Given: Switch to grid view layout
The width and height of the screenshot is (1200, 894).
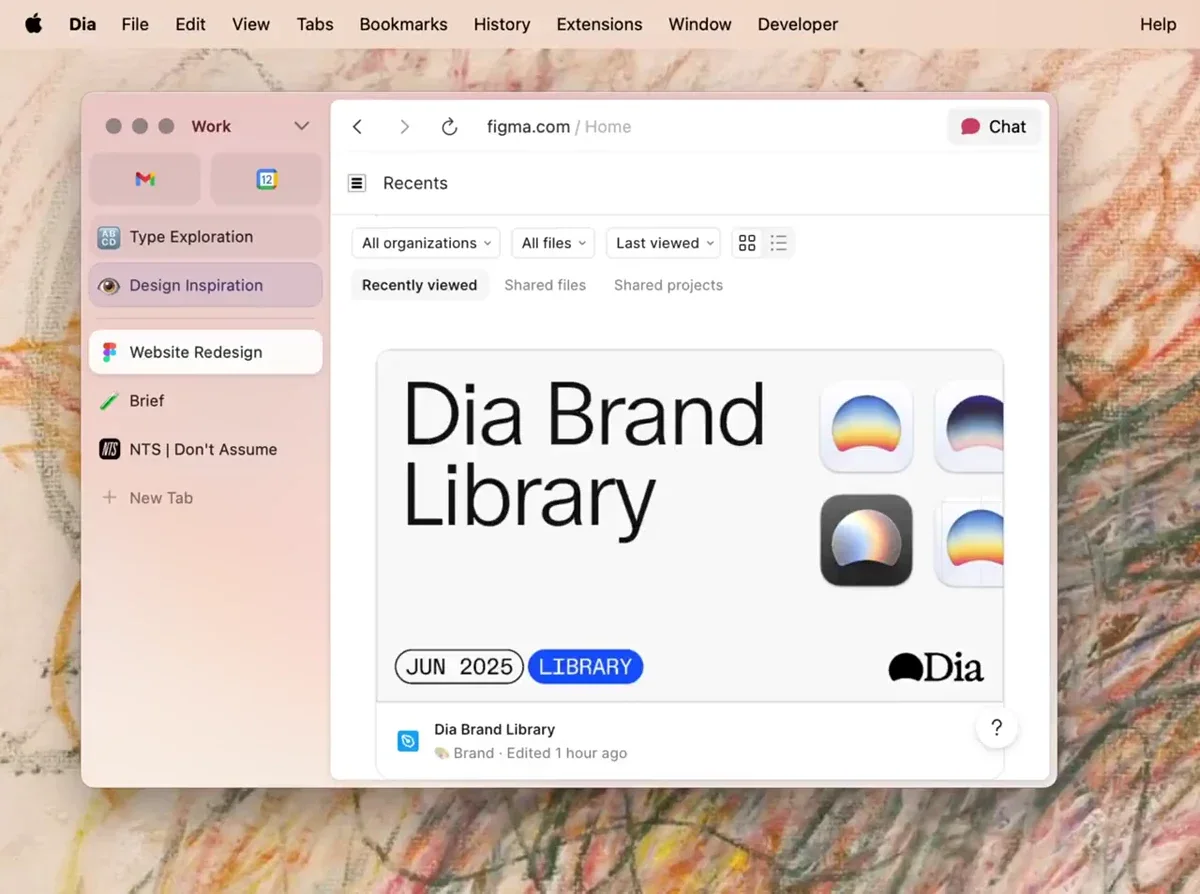Looking at the screenshot, I should point(747,243).
